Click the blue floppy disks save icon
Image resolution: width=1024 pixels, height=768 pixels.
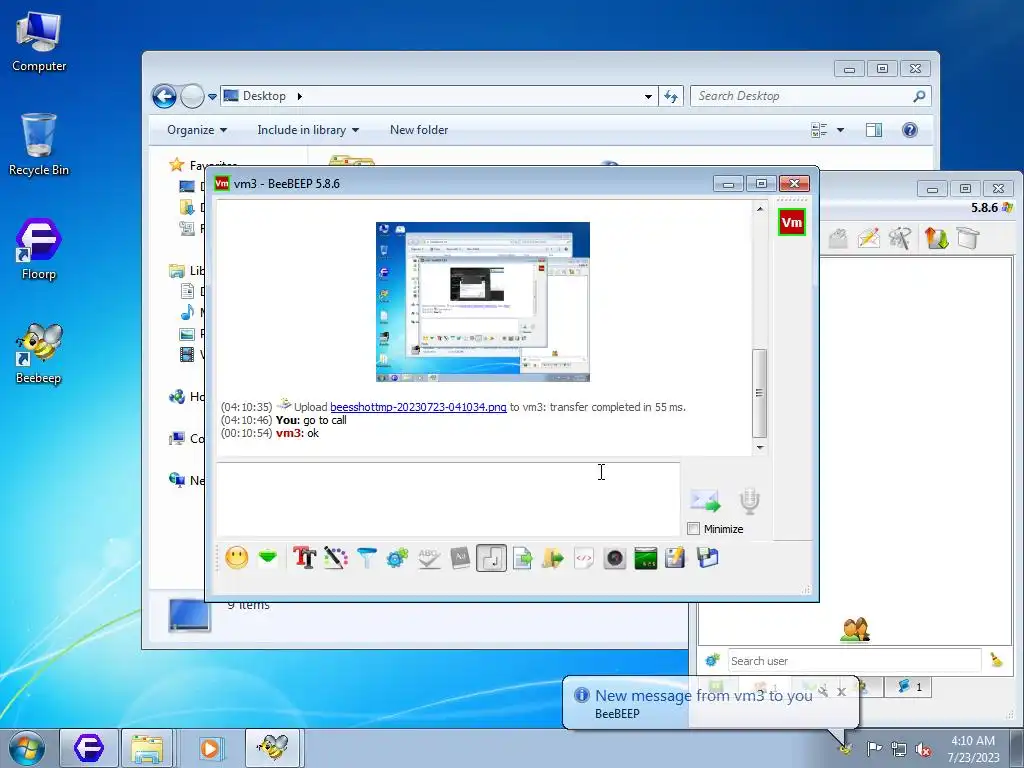[707, 558]
